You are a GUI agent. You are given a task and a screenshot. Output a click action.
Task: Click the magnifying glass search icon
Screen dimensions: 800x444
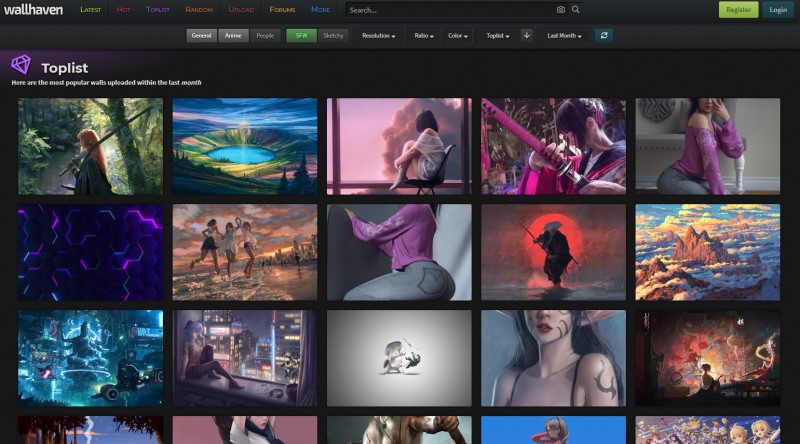click(575, 10)
